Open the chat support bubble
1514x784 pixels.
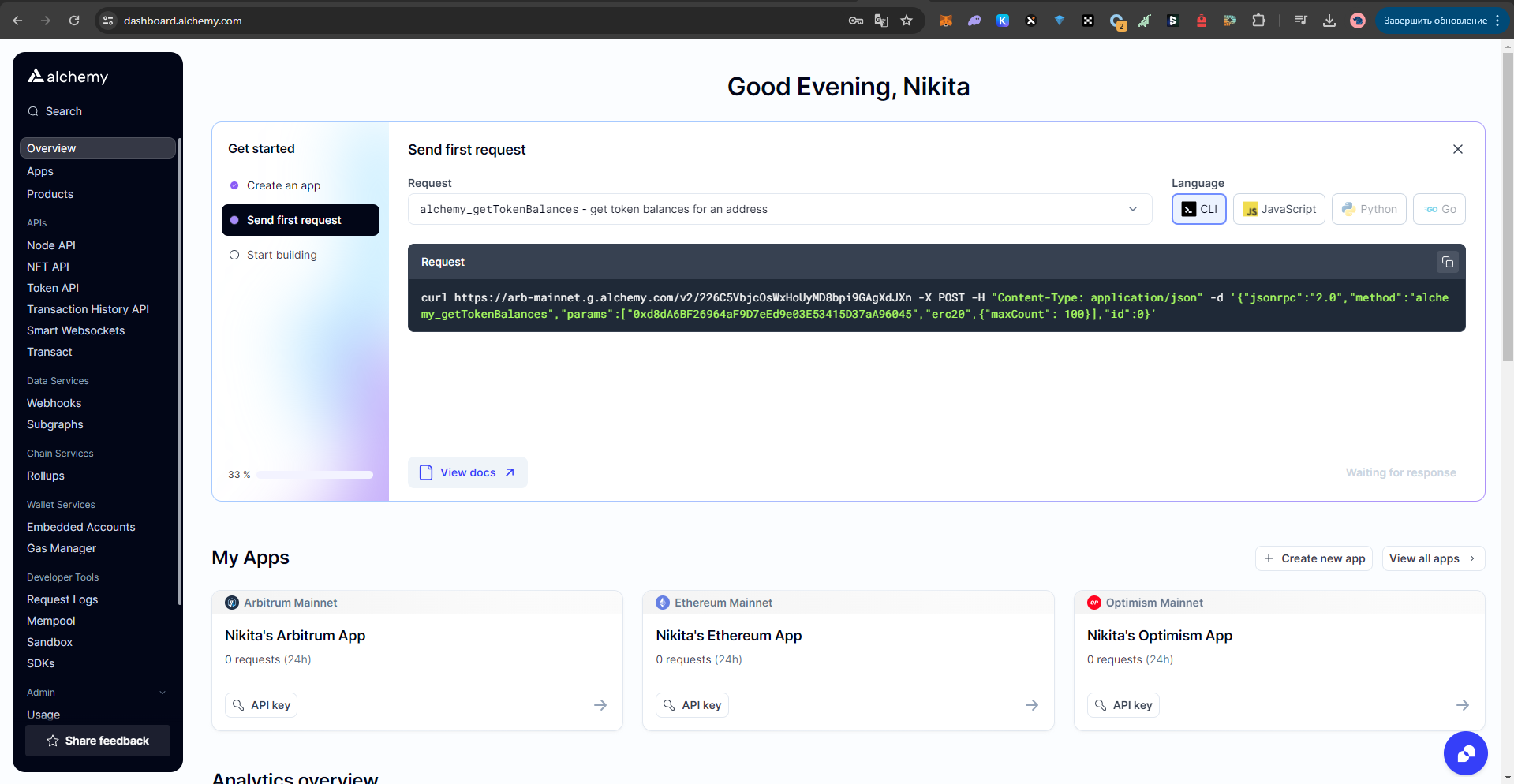pyautogui.click(x=1465, y=753)
